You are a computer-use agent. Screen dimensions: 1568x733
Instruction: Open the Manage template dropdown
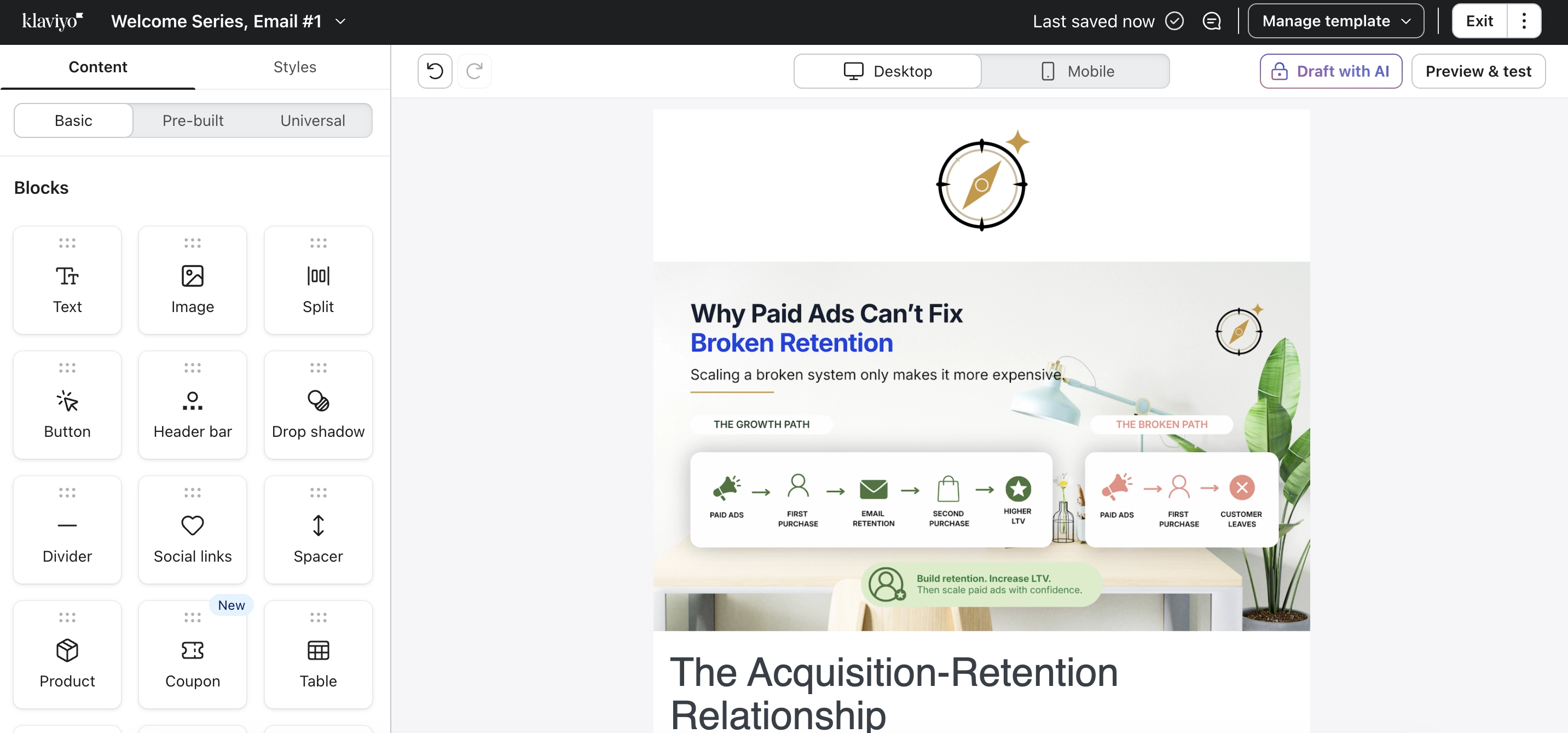coord(1335,21)
